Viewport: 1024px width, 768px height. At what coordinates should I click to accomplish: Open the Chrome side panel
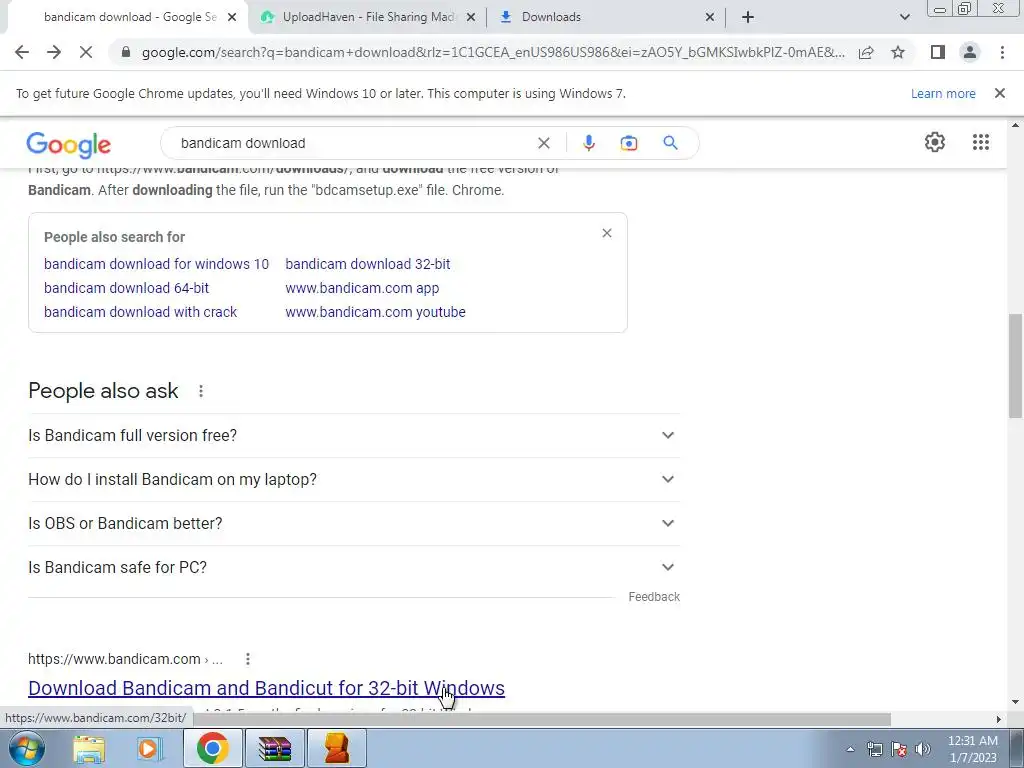coord(938,52)
